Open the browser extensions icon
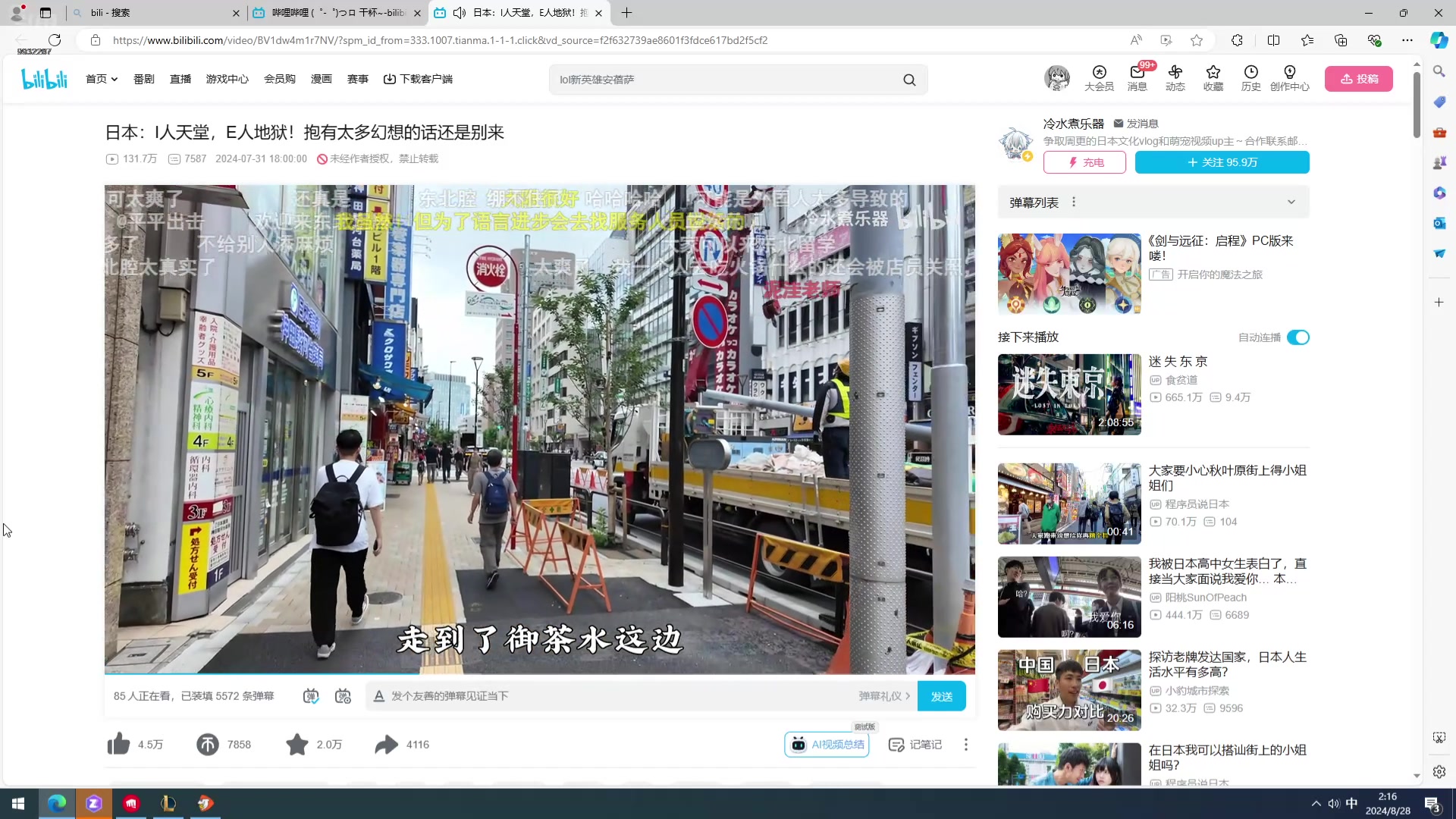Screen dimensions: 1456x819 click(x=1237, y=40)
